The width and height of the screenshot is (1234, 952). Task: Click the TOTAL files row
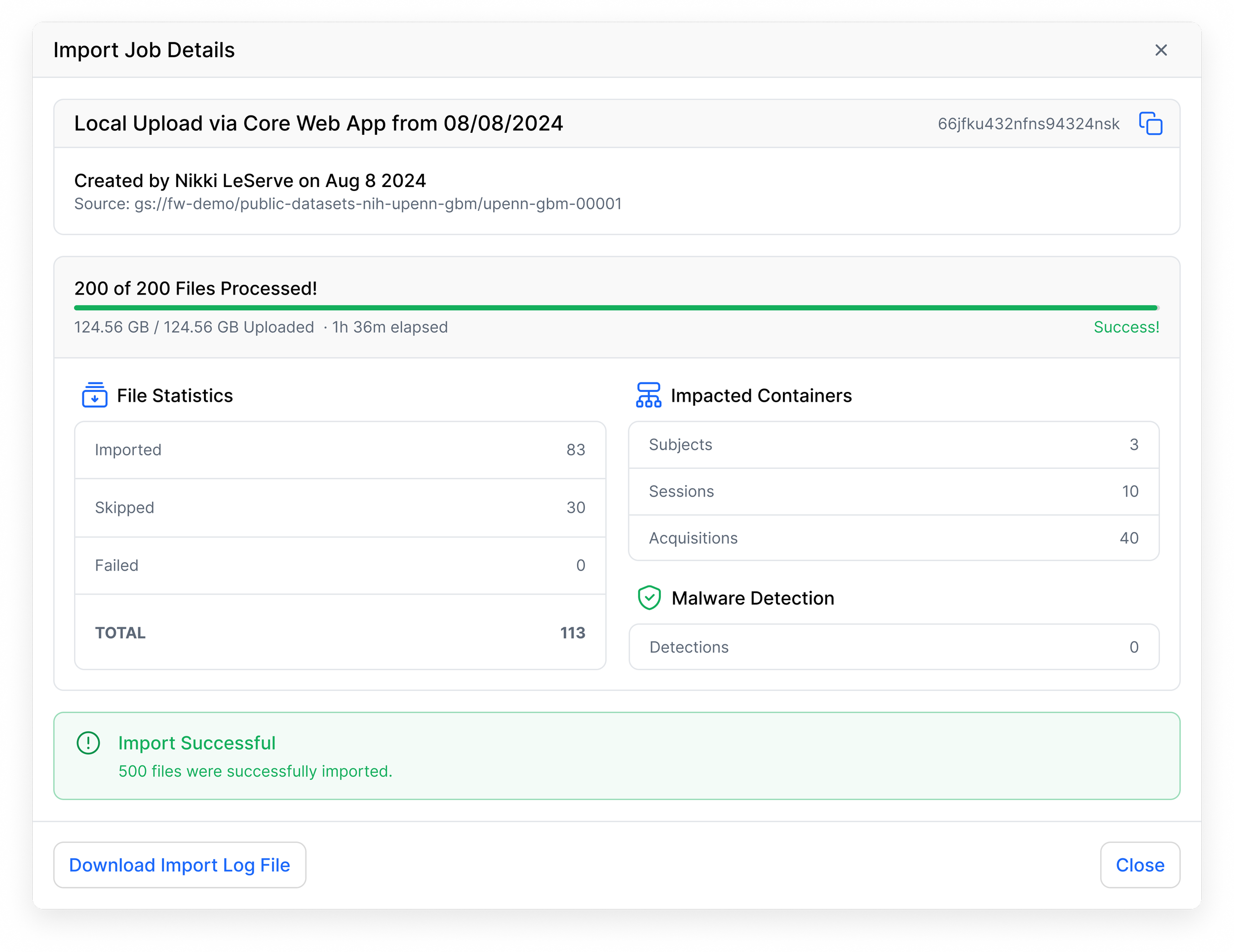(340, 632)
